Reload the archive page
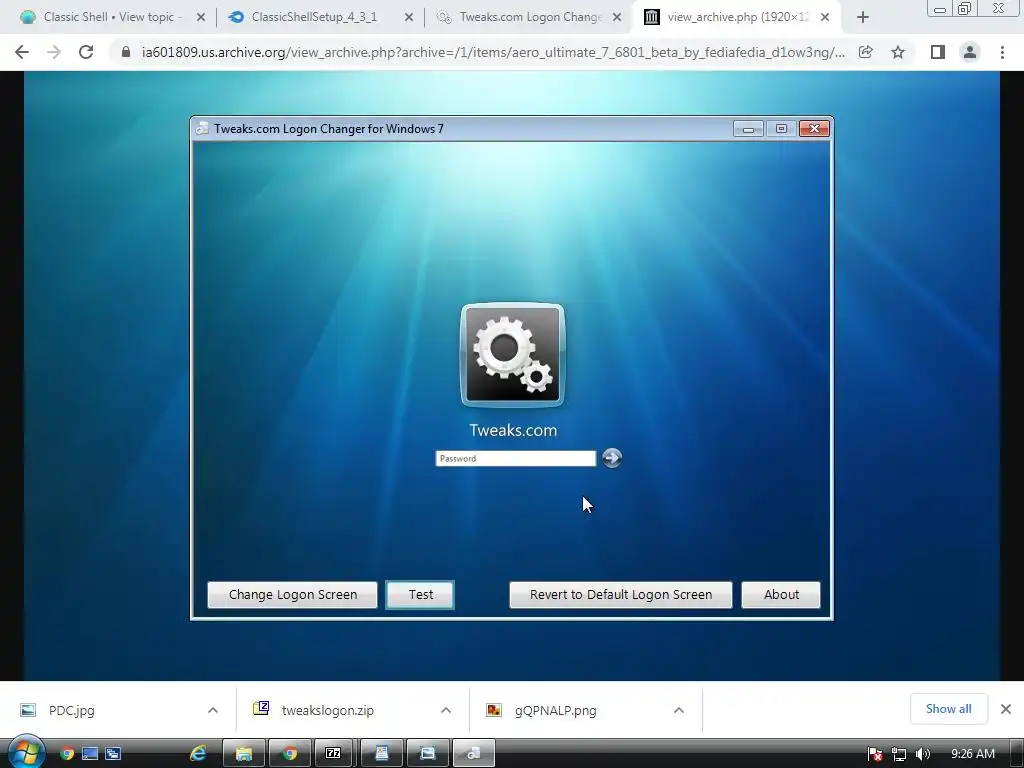The image size is (1024, 768). click(86, 52)
